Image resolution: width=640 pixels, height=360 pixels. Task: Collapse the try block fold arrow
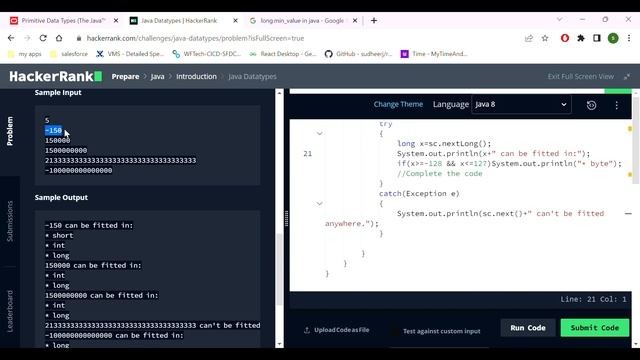tap(320, 133)
